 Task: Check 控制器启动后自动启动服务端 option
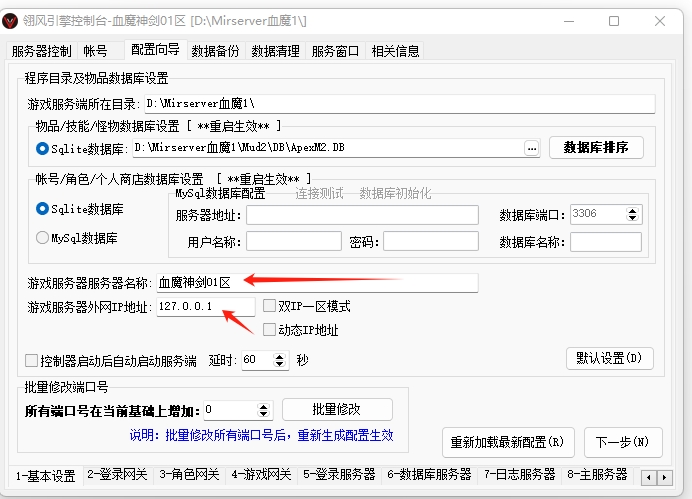[31, 360]
